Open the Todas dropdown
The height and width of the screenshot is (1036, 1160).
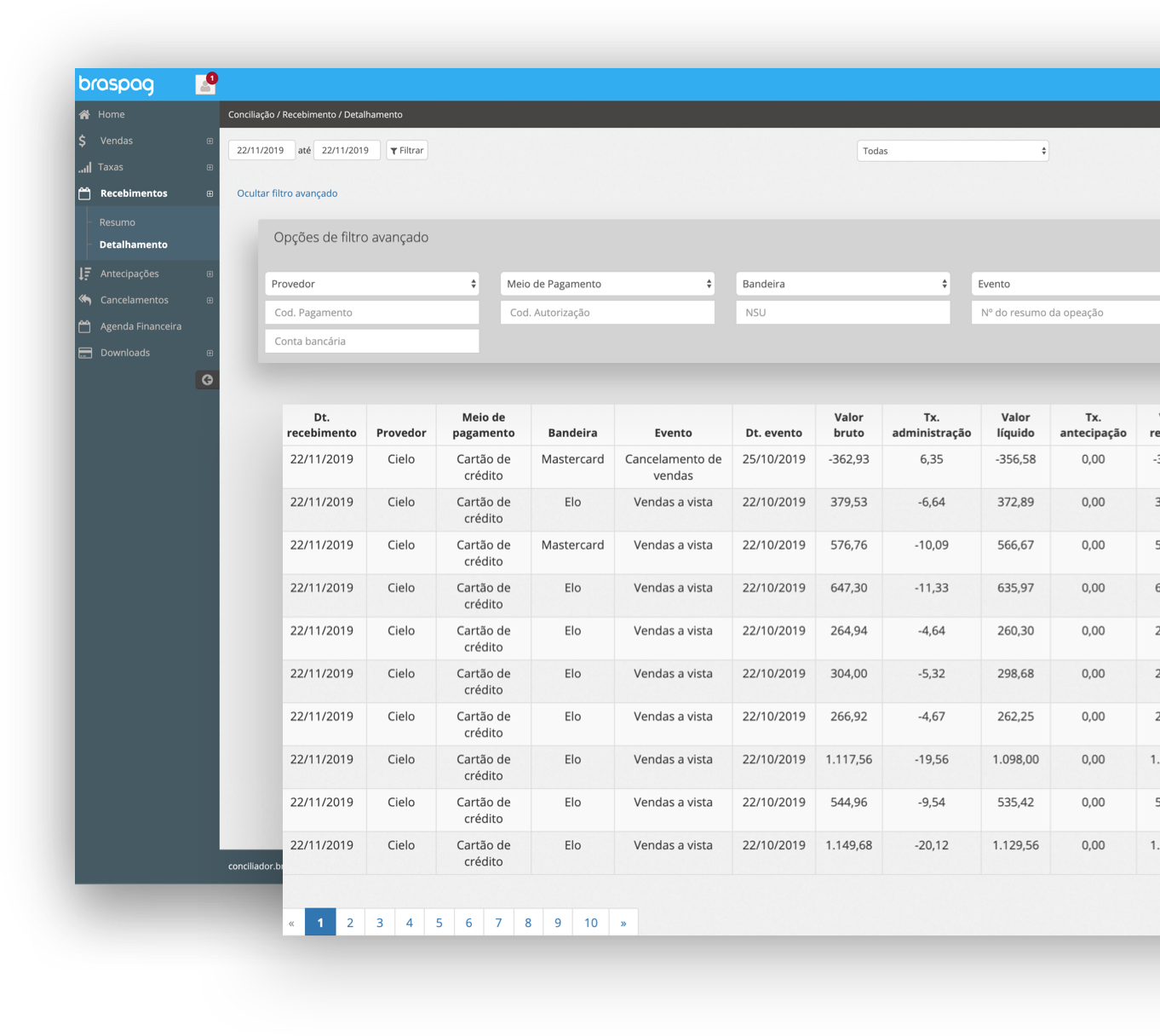(x=952, y=151)
